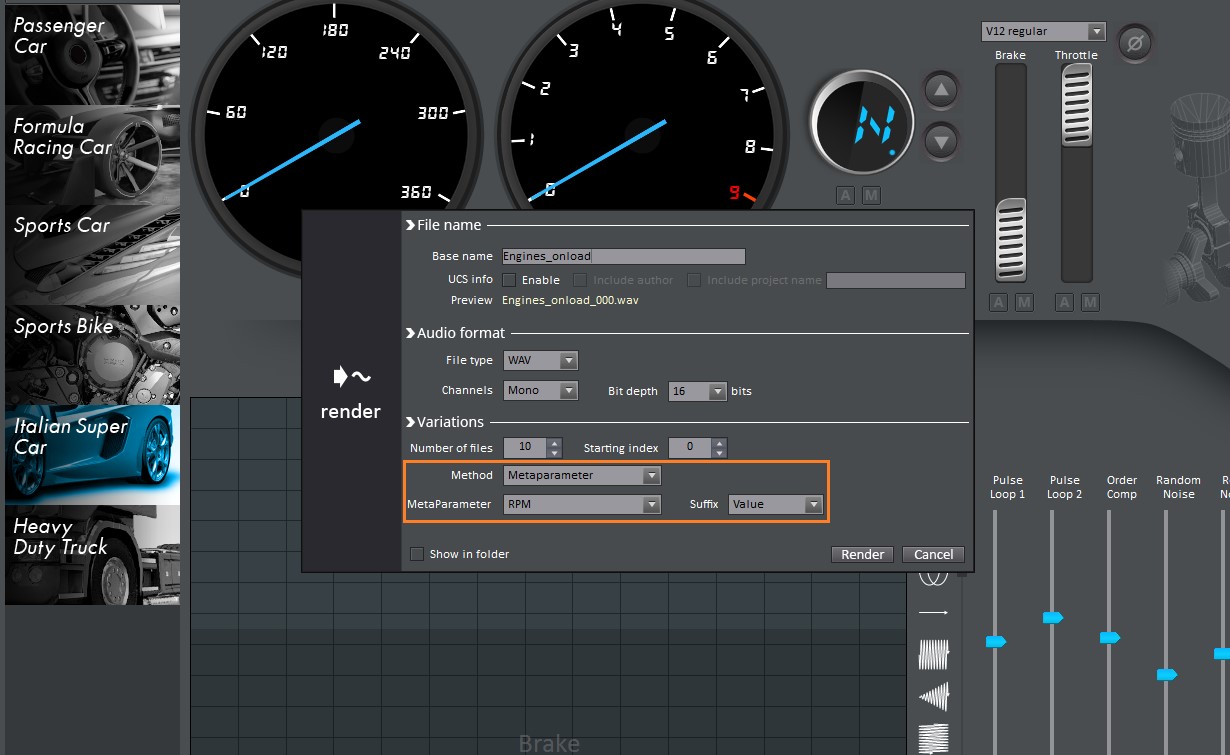This screenshot has height=755, width=1230.
Task: Check the Include author option
Action: (x=579, y=280)
